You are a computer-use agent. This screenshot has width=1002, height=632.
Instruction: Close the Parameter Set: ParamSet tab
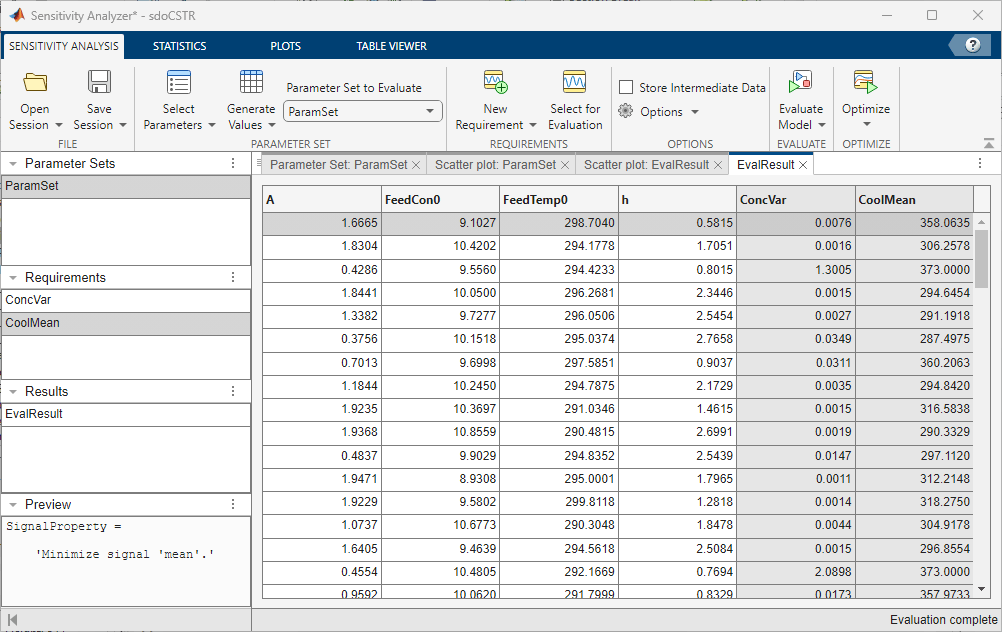pos(416,165)
